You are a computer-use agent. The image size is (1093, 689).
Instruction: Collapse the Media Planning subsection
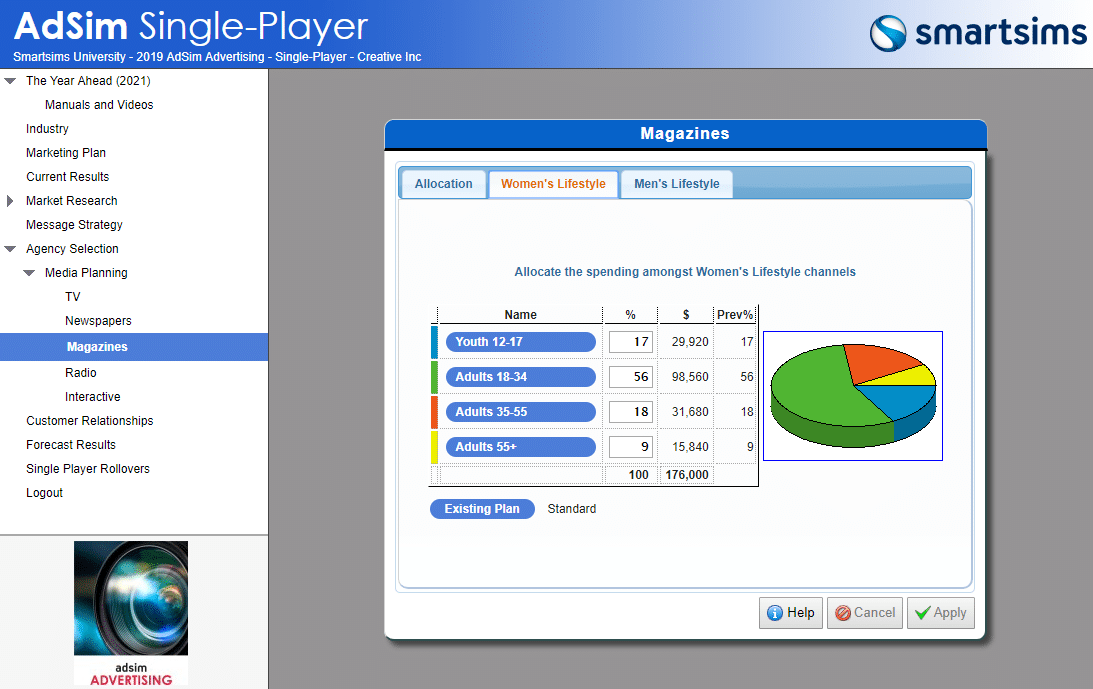coord(29,273)
